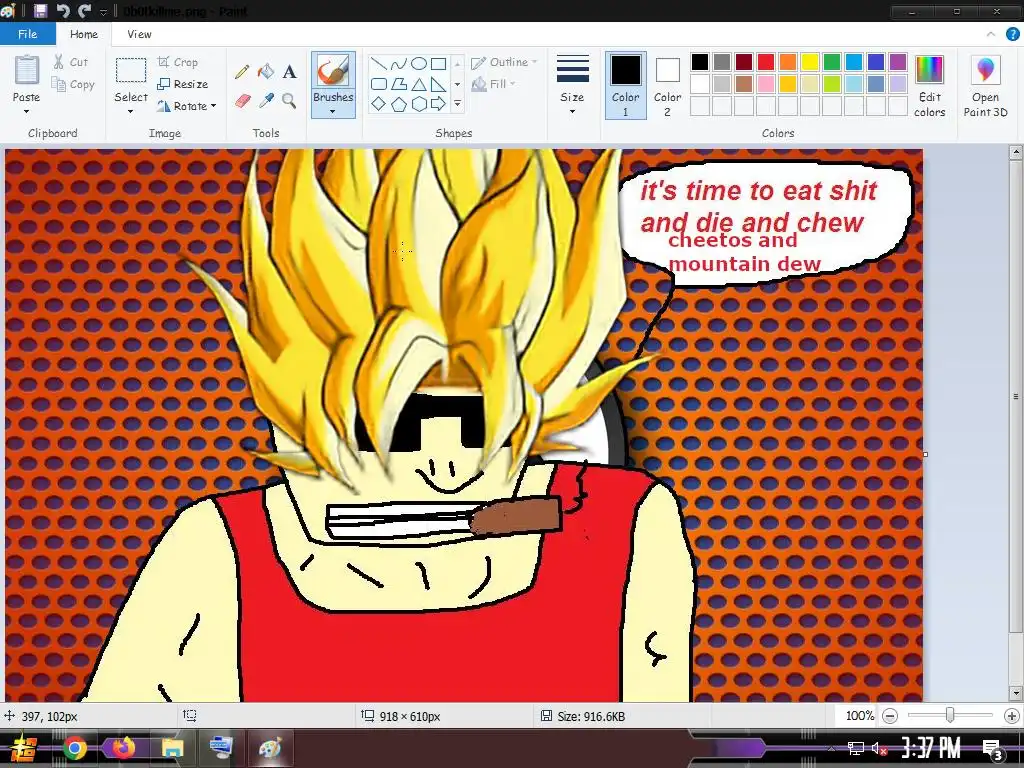This screenshot has width=1024, height=768.
Task: Click the Copy button
Action: click(73, 84)
